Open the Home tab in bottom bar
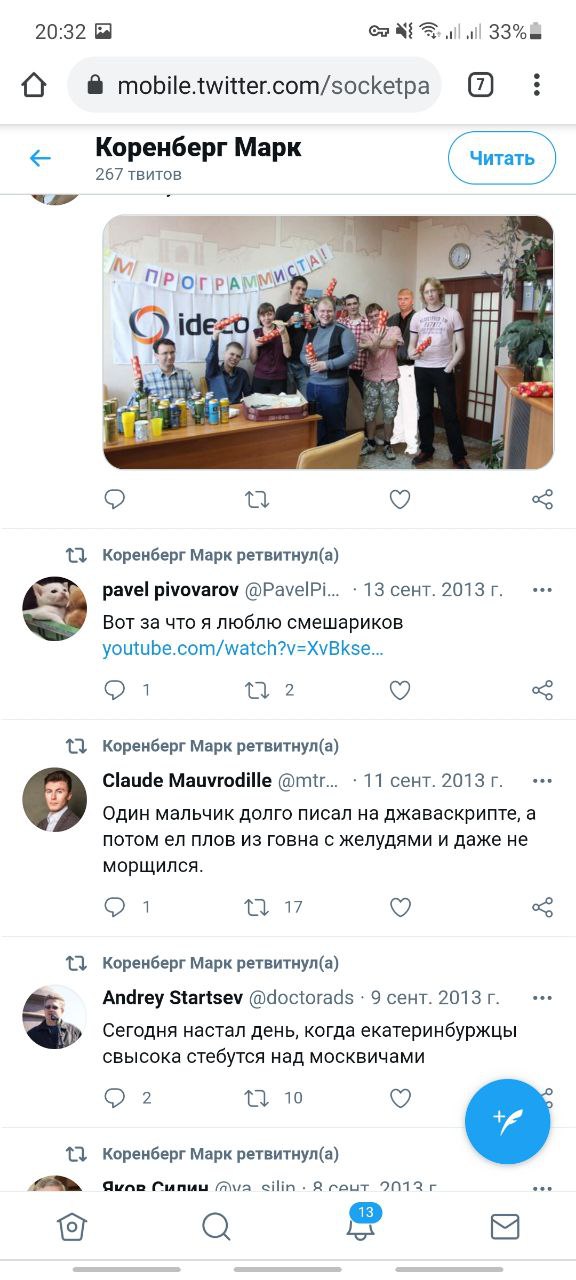576x1280 pixels. pyautogui.click(x=72, y=1227)
